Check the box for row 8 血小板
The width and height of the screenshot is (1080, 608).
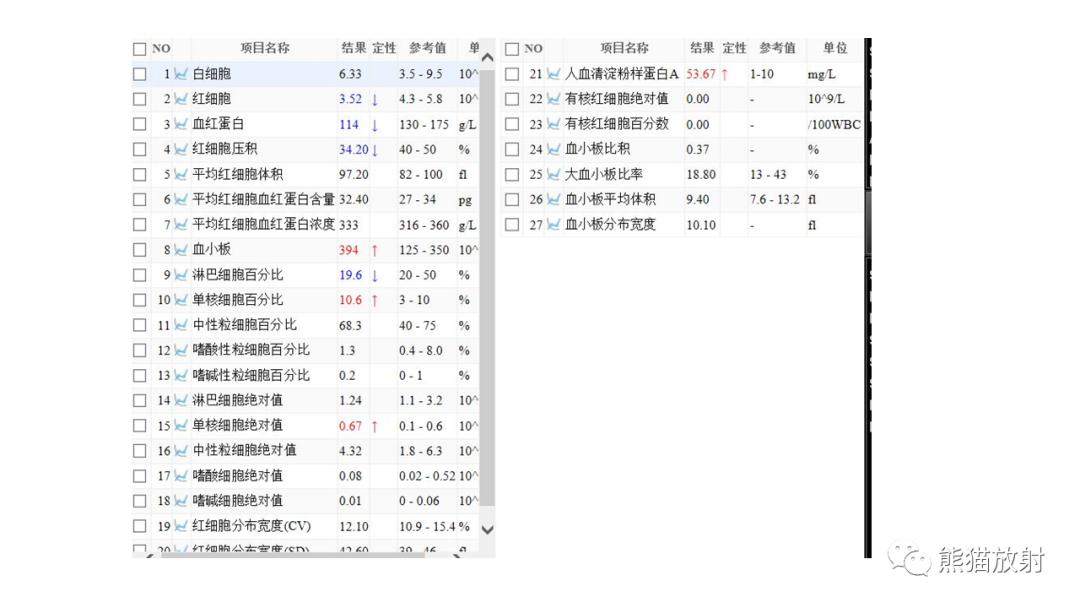[x=140, y=250]
